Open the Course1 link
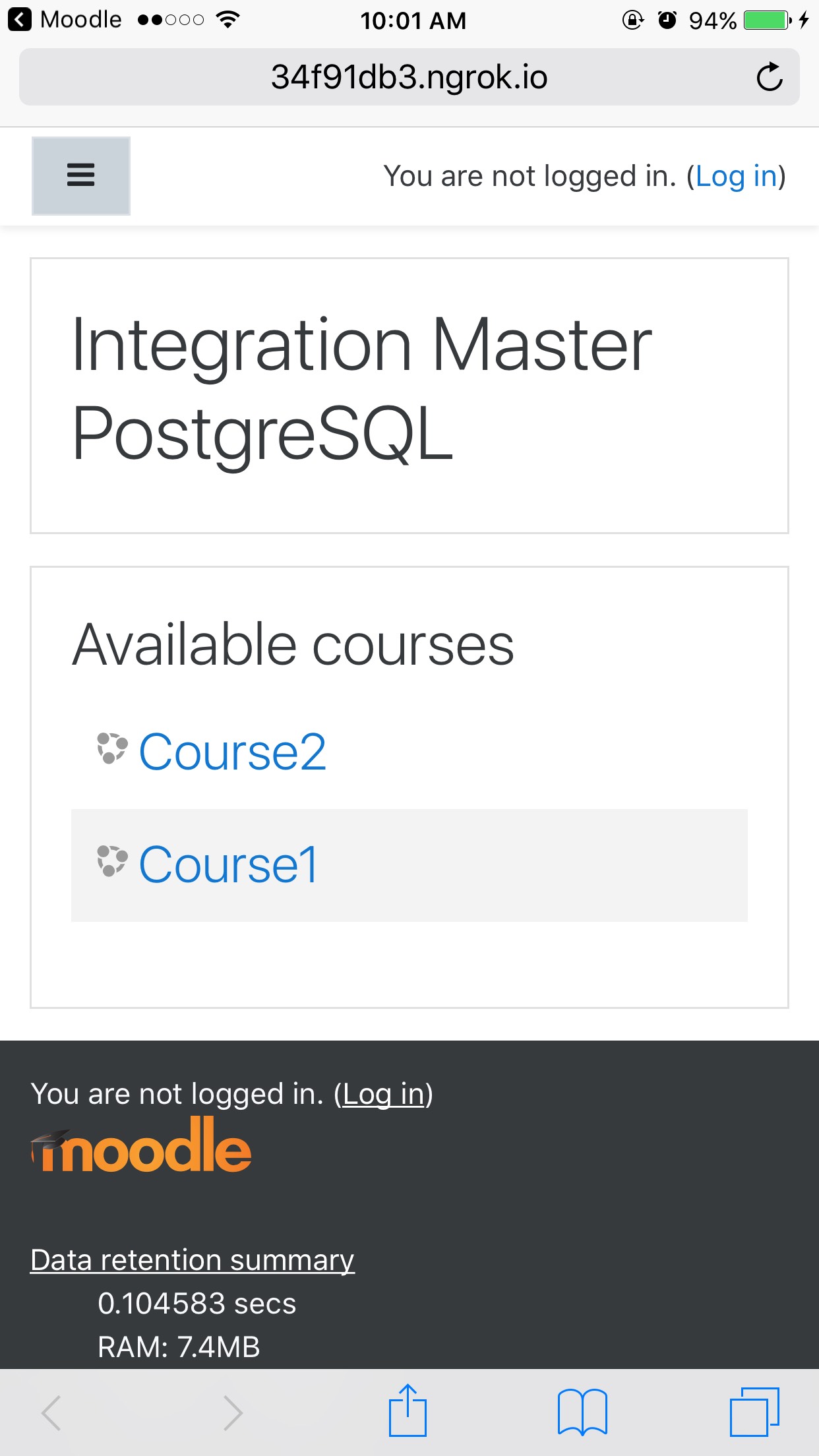 click(228, 864)
